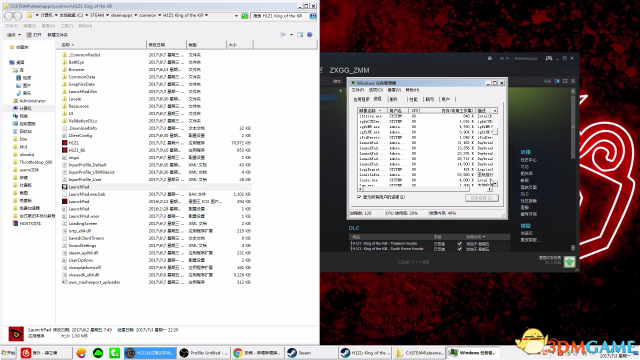Screen dimensions: 640x360
Task: Toggle checkbox for Thailand Hoodie DLC
Action: point(460,244)
